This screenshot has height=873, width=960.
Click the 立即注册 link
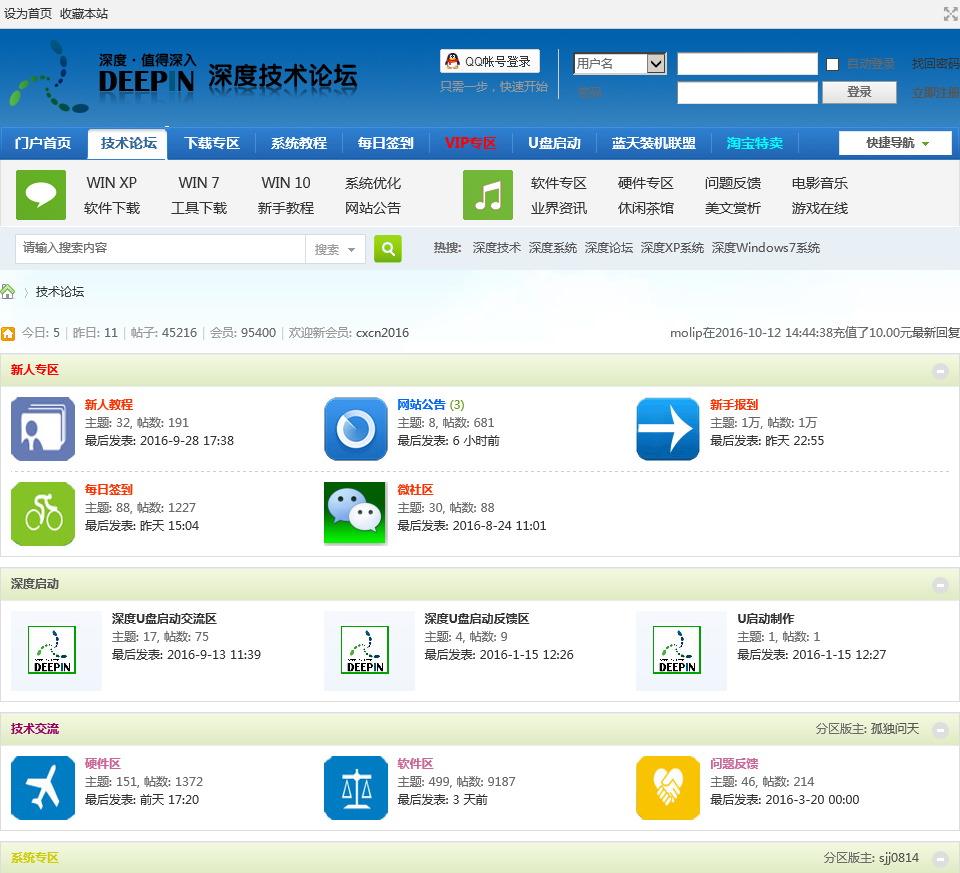(935, 93)
